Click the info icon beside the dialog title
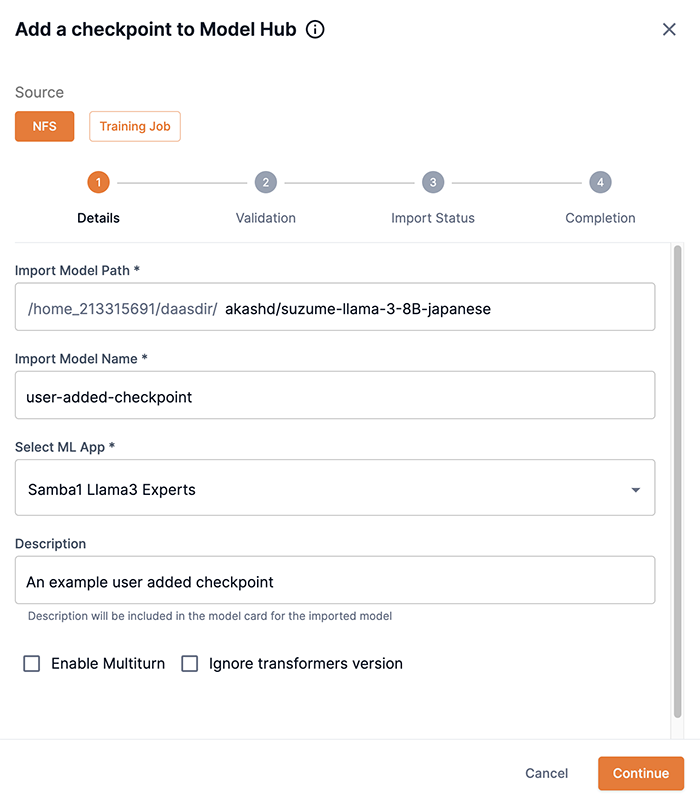Screen dimensions: 700x803 pyautogui.click(x=315, y=29)
